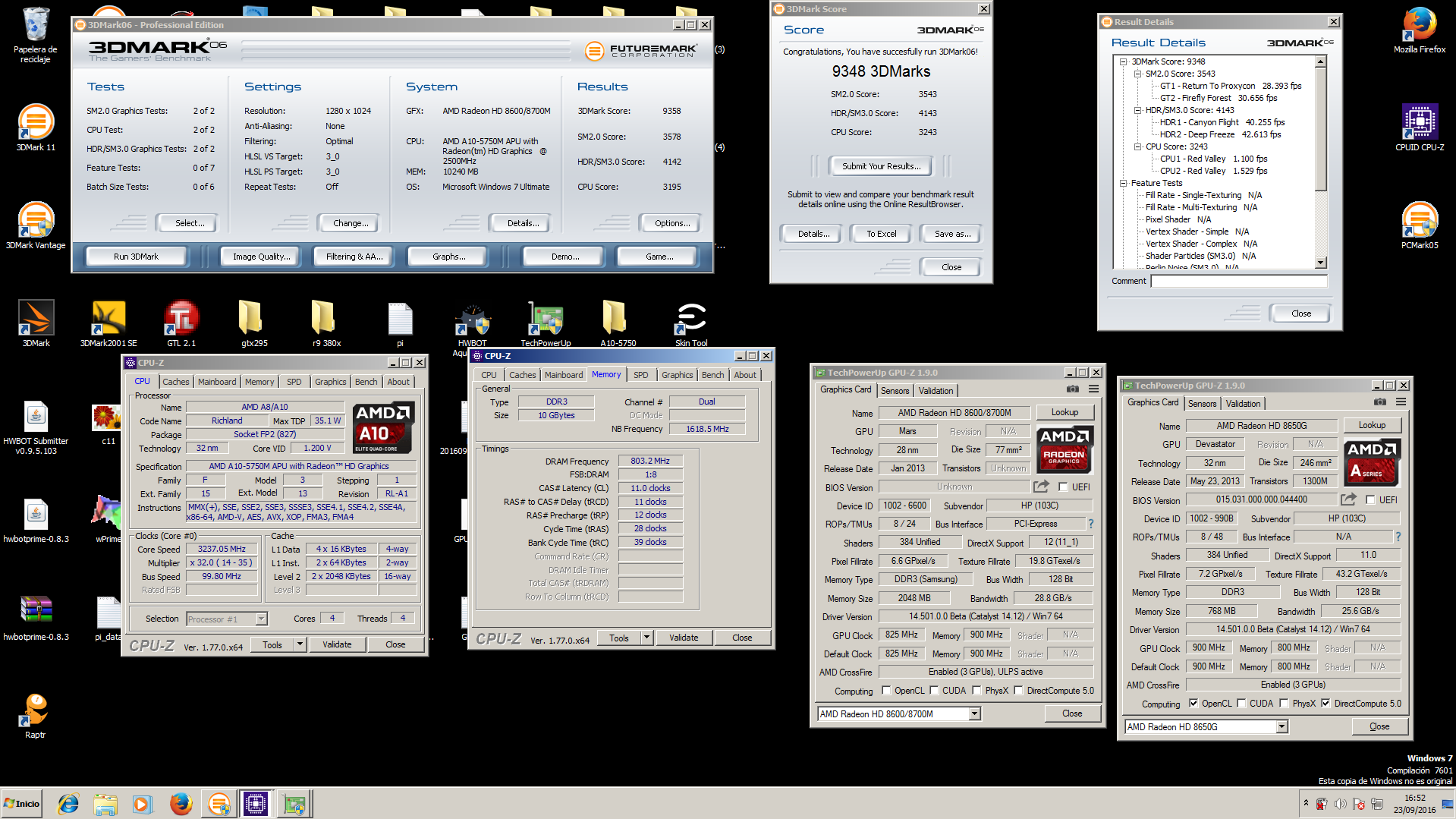The image size is (1456, 819).
Task: Open CPUID CPU-Z desktop shortcut
Action: point(1419,128)
